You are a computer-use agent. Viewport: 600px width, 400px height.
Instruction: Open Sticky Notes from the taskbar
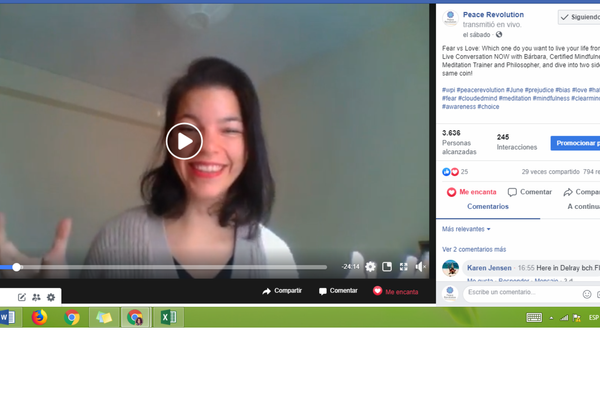pos(104,317)
